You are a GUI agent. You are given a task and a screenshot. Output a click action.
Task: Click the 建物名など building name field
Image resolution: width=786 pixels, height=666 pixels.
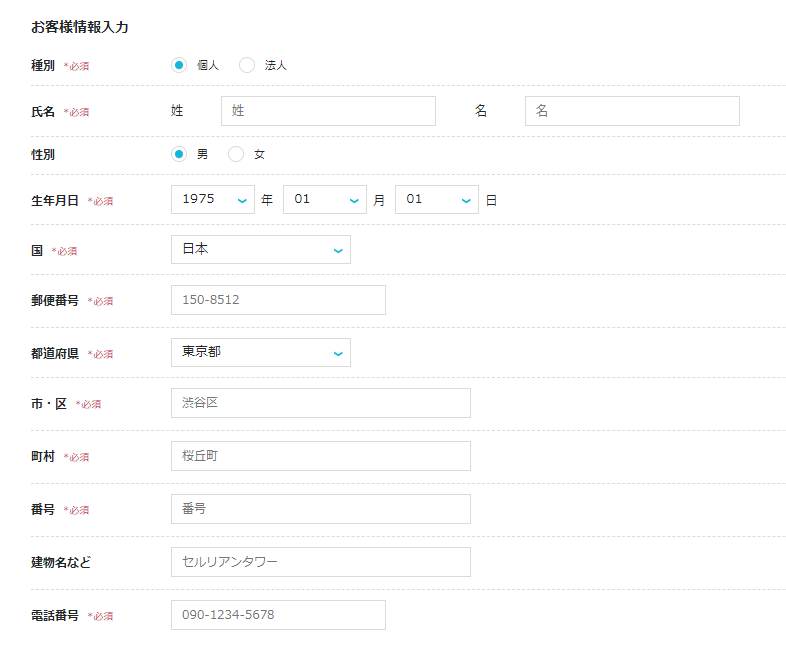click(321, 562)
